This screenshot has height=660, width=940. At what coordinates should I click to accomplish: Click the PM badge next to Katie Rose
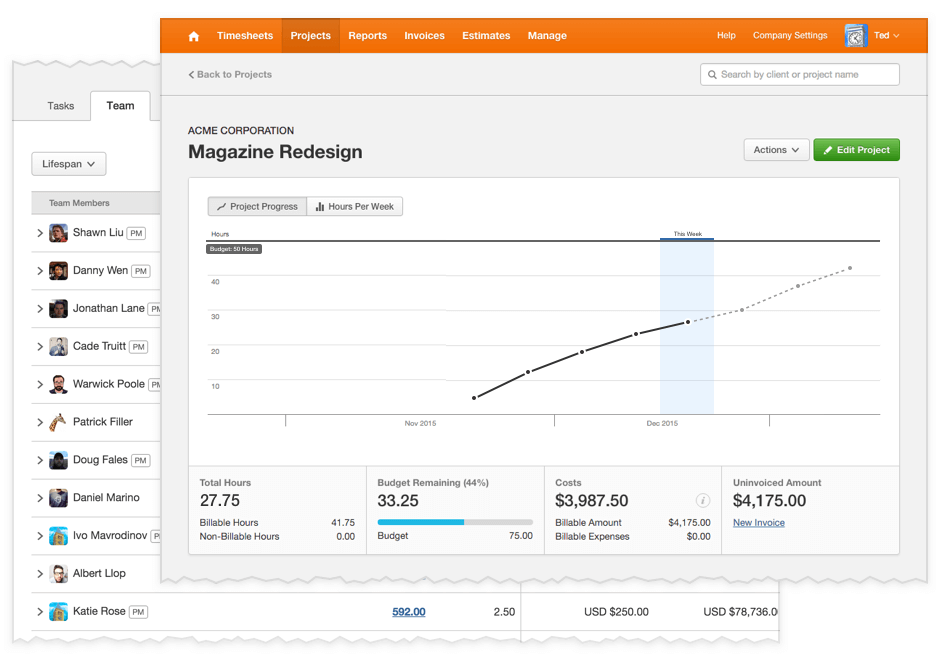coord(138,612)
